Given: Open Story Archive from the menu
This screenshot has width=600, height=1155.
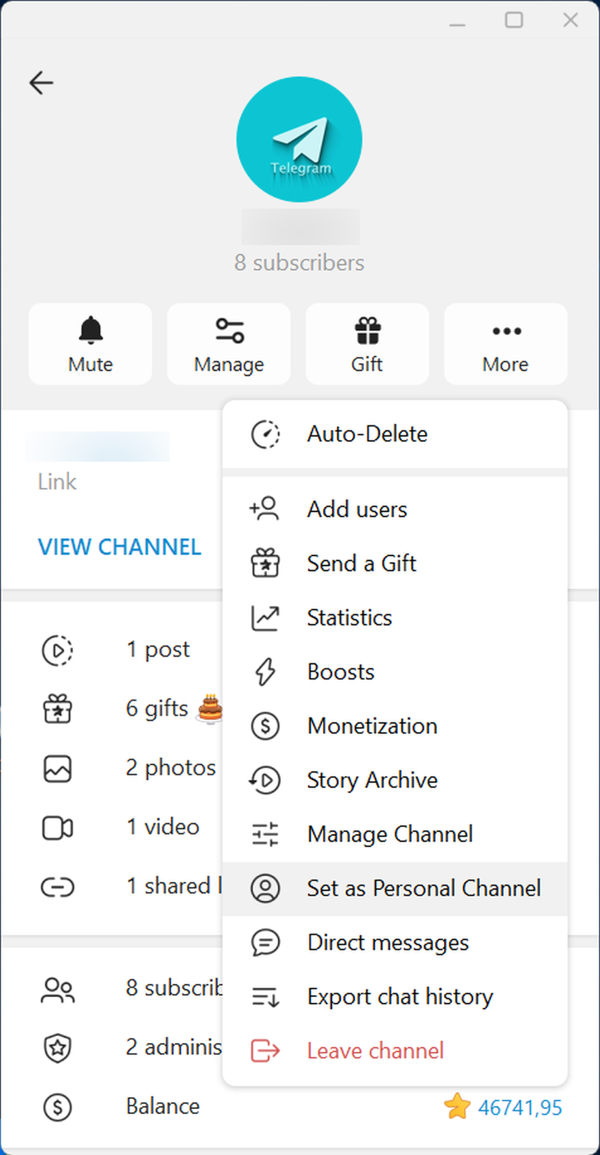Looking at the screenshot, I should 372,780.
